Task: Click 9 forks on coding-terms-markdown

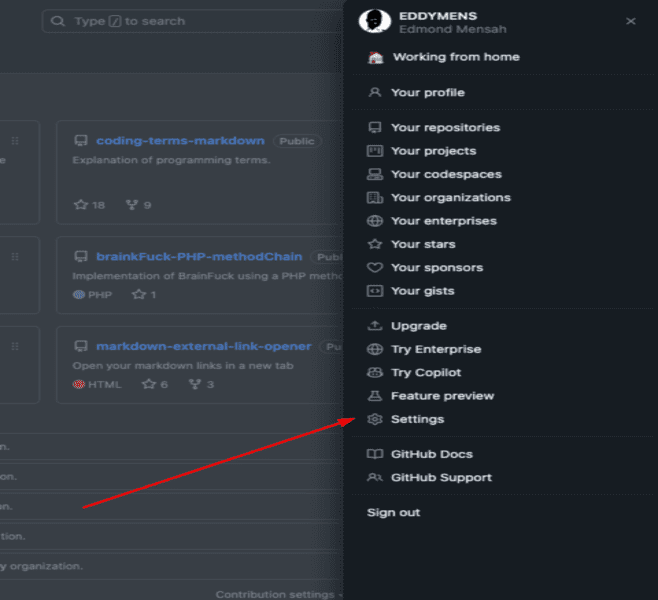Action: (138, 205)
